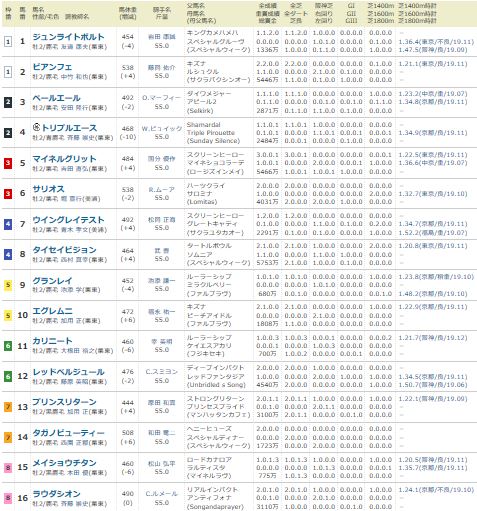Click sire name Shamardal
This screenshot has width=477, height=511.
204,125
